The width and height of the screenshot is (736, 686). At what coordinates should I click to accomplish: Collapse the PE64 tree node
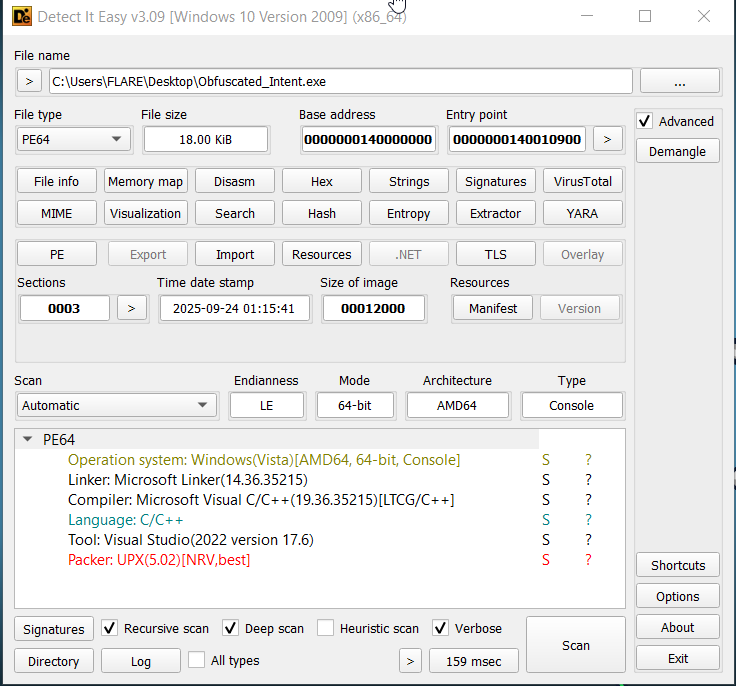27,440
